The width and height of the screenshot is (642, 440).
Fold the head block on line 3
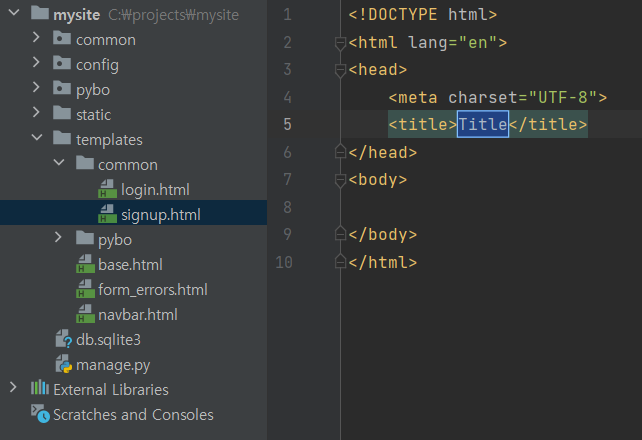pos(340,70)
